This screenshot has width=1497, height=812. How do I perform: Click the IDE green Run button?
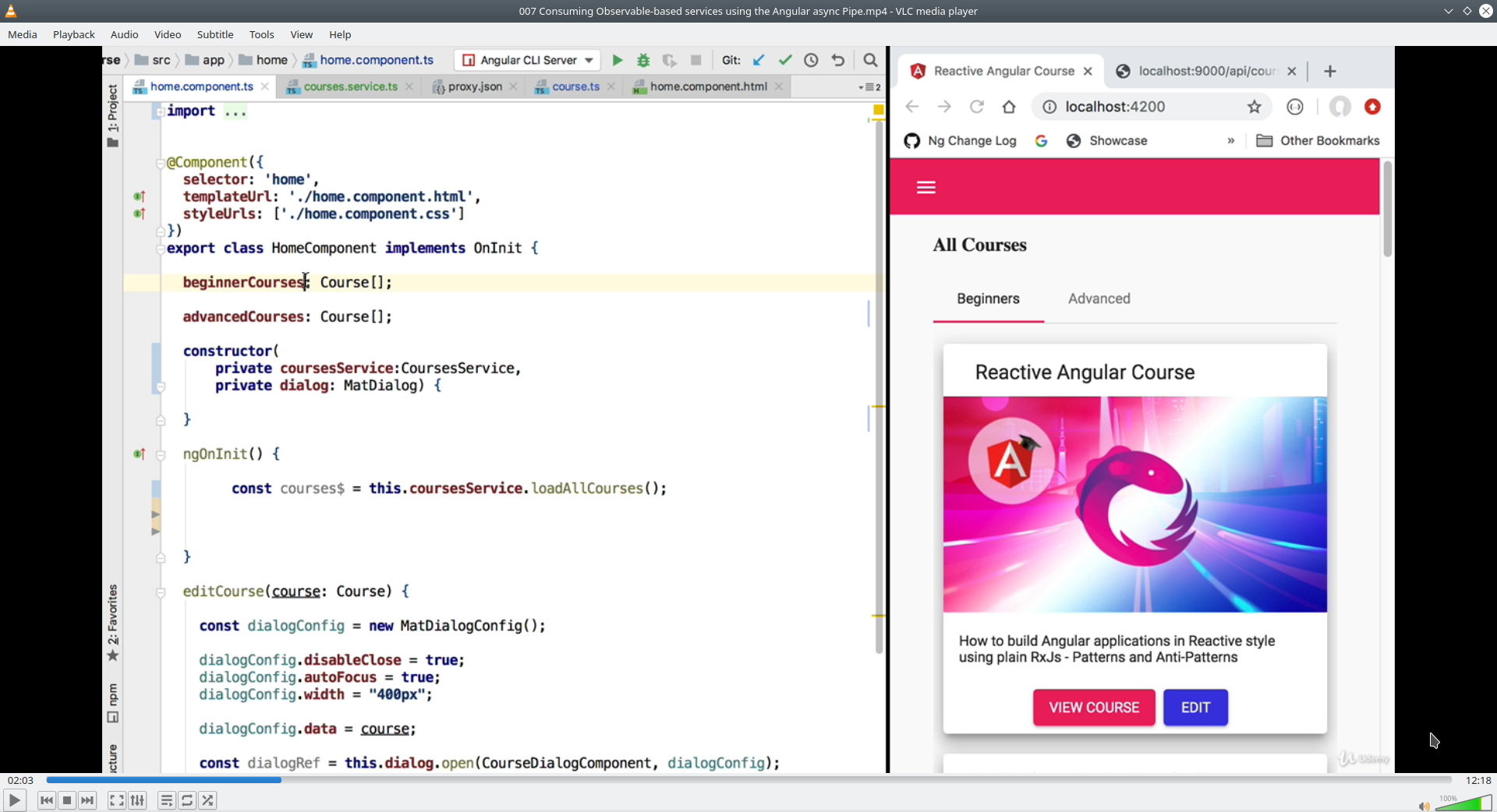pos(618,60)
